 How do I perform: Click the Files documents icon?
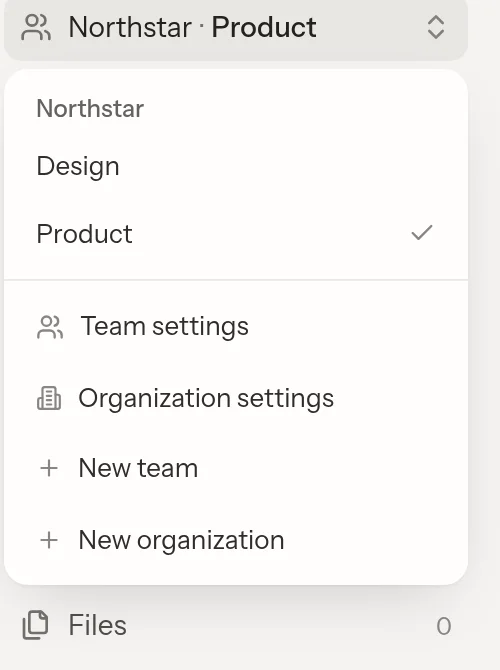pos(35,625)
